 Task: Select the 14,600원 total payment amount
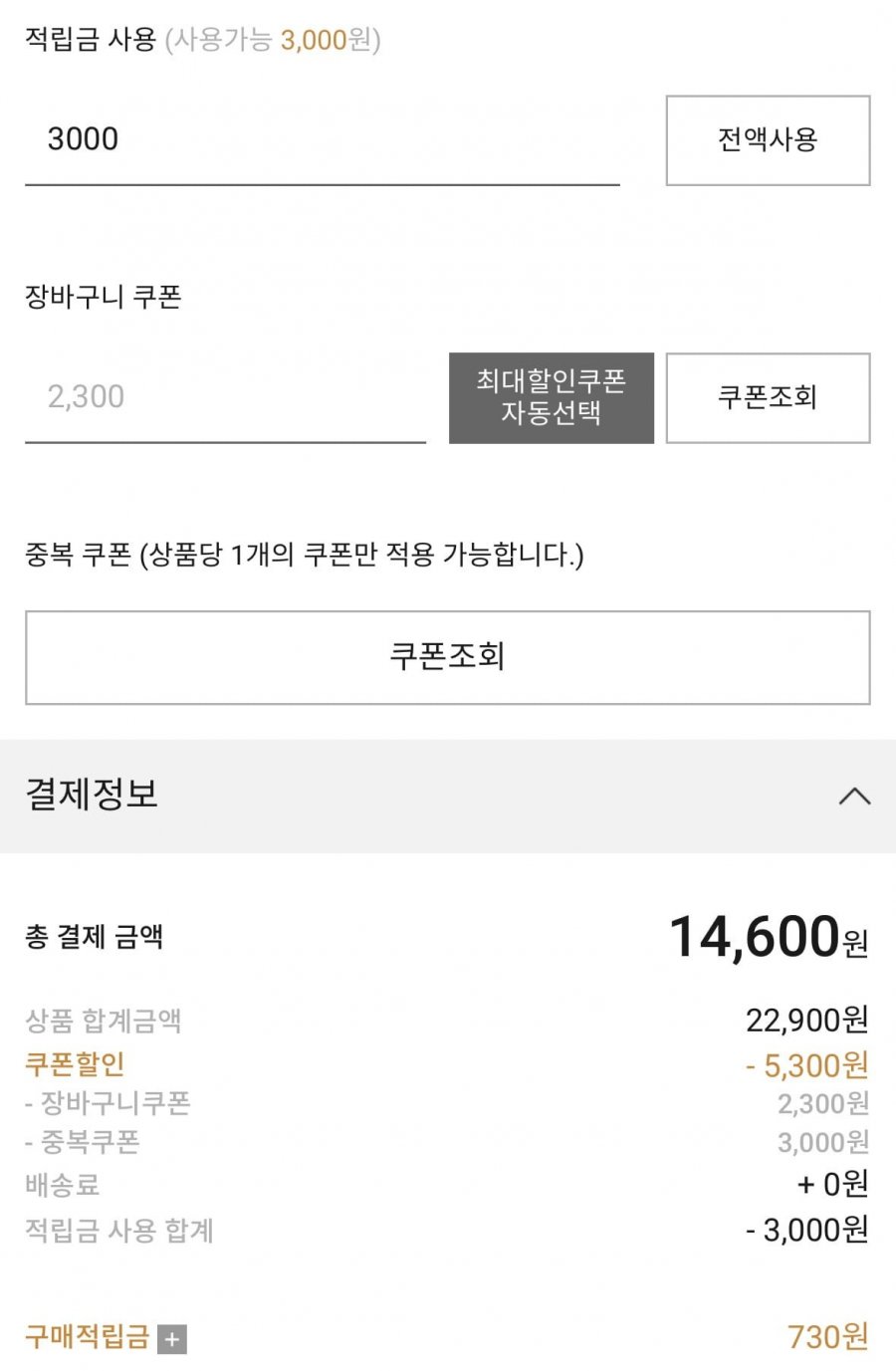768,938
